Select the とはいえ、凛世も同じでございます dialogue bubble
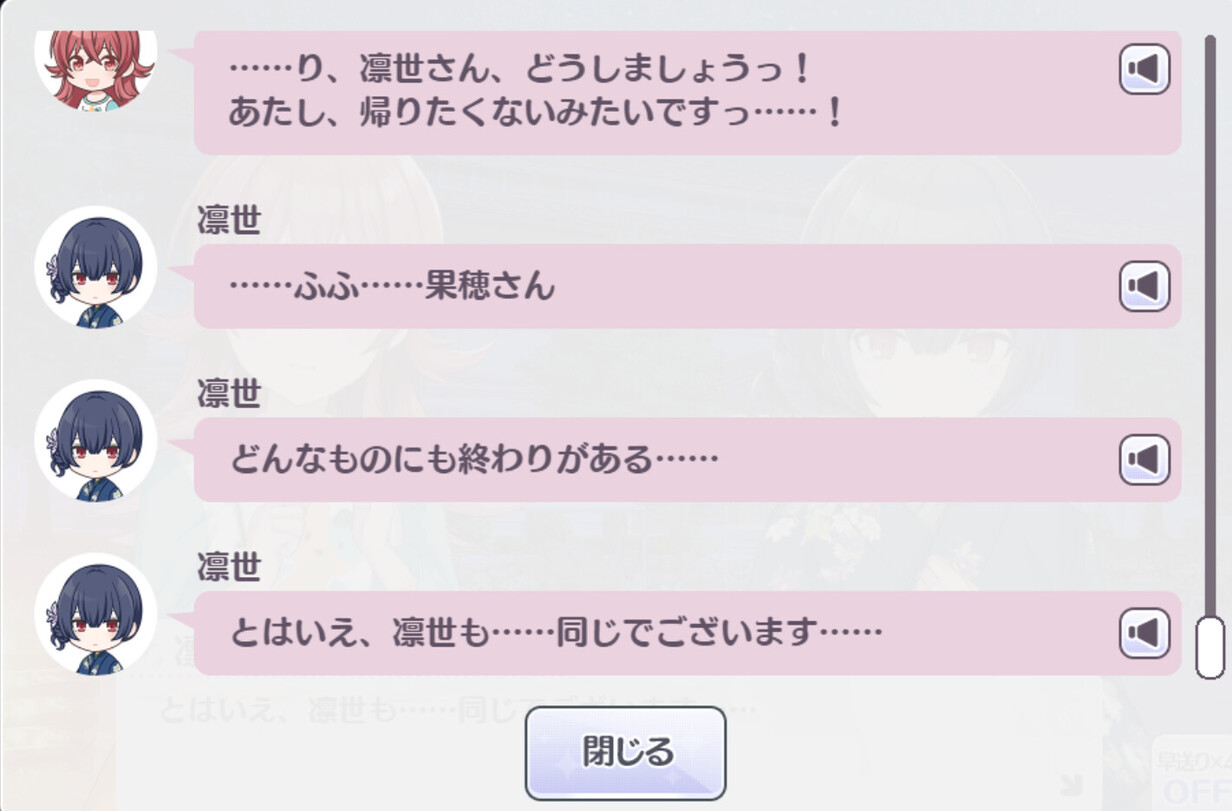1232x811 pixels. (x=687, y=632)
